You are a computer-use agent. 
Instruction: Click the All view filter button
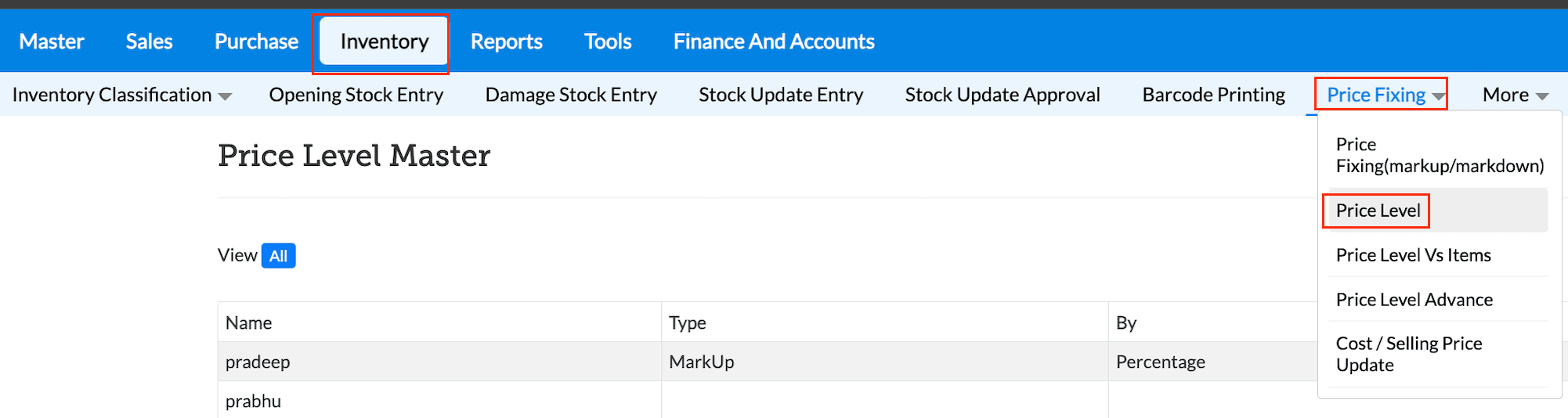click(278, 256)
